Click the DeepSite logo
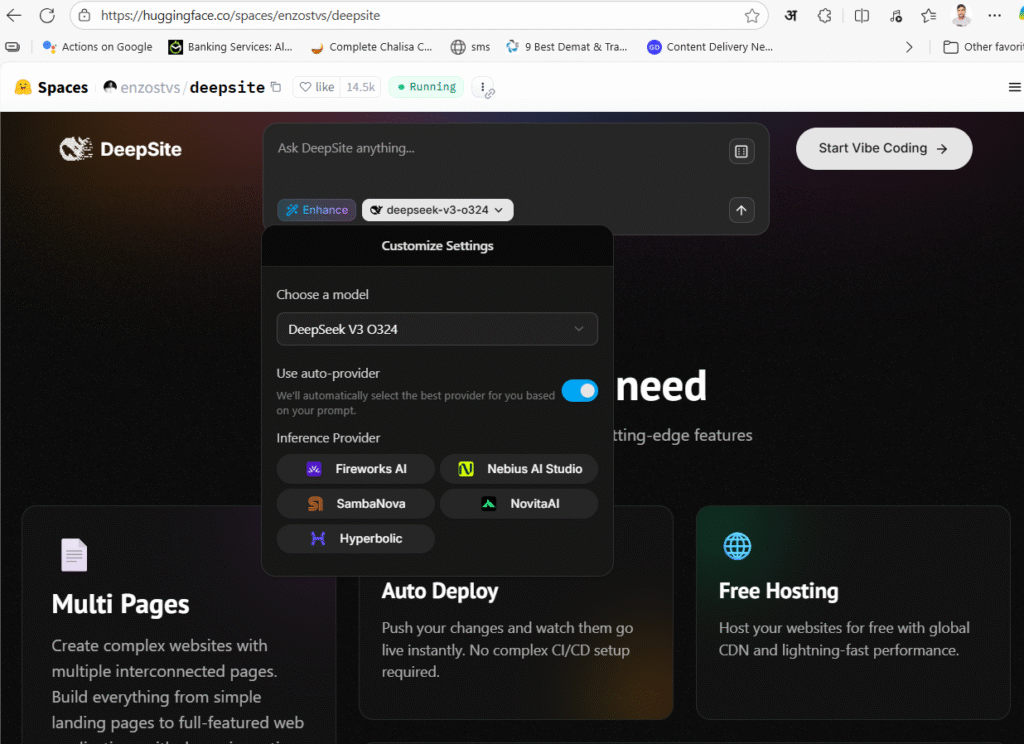 click(120, 149)
